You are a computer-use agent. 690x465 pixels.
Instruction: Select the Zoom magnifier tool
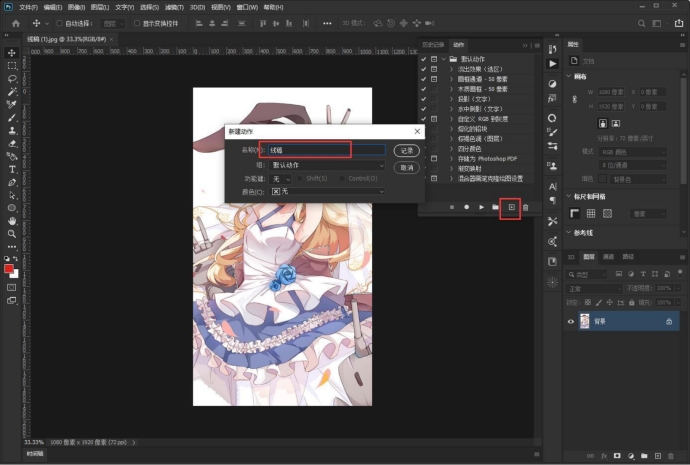(x=12, y=234)
